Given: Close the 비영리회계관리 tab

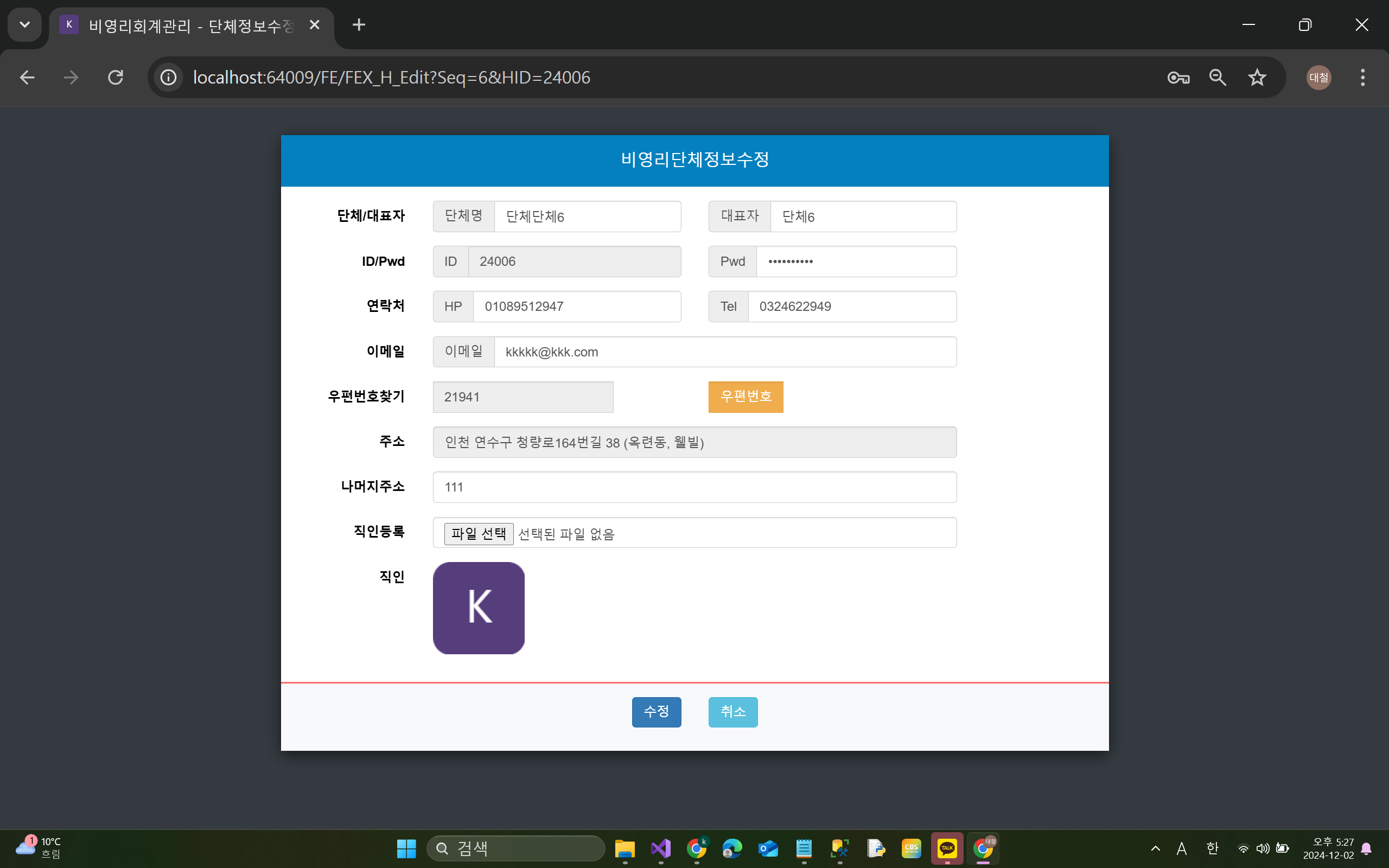Looking at the screenshot, I should tap(314, 25).
